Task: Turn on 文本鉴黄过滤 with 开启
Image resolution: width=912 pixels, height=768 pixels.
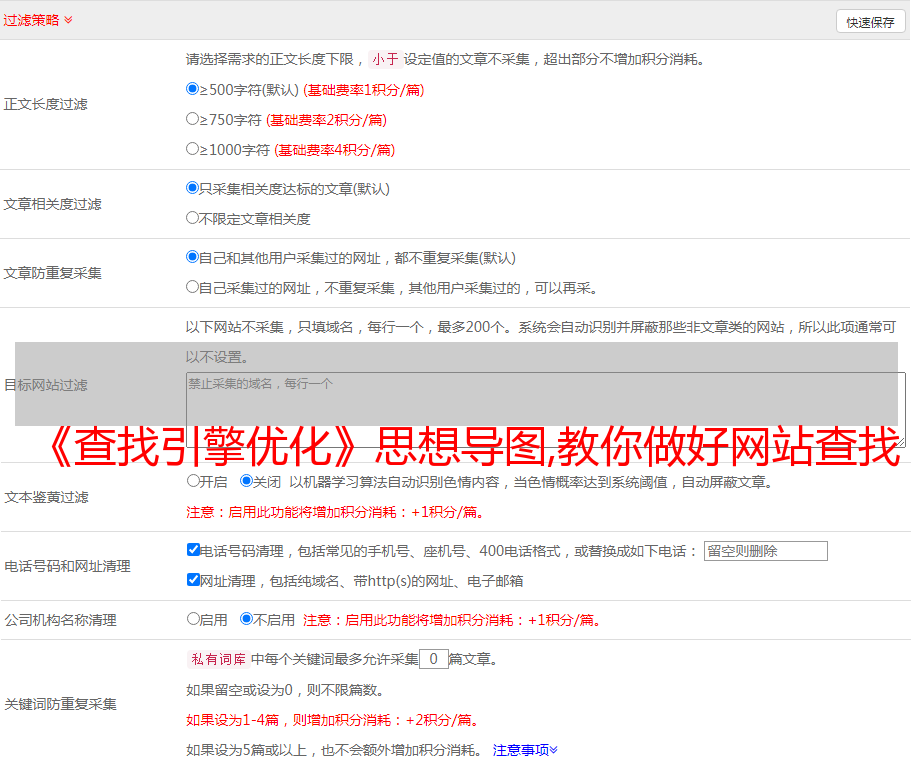Action: (193, 481)
